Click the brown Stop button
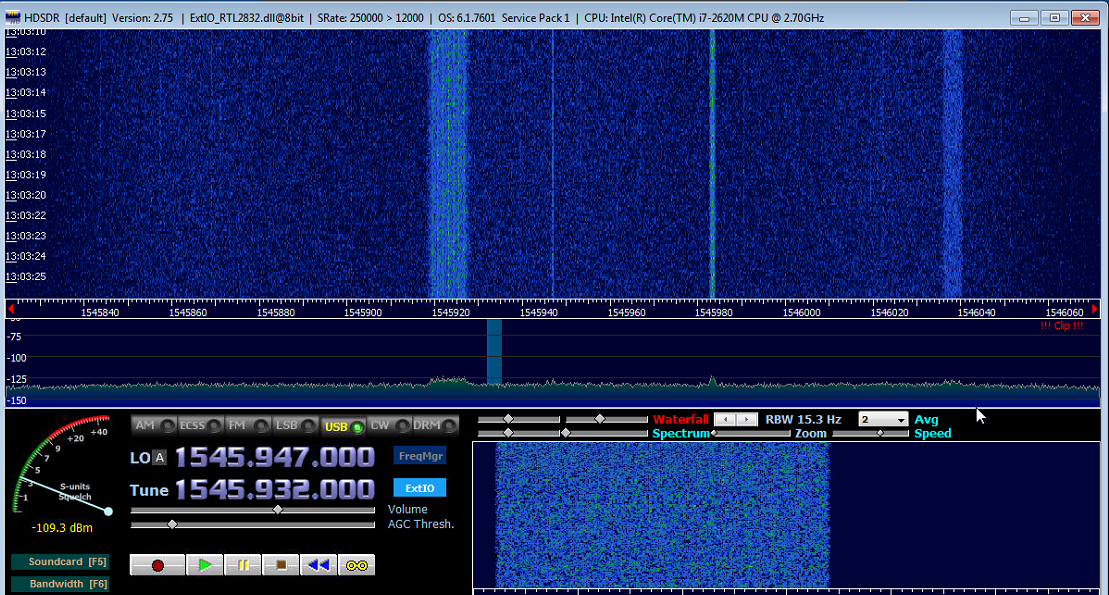This screenshot has width=1109, height=595. point(281,565)
